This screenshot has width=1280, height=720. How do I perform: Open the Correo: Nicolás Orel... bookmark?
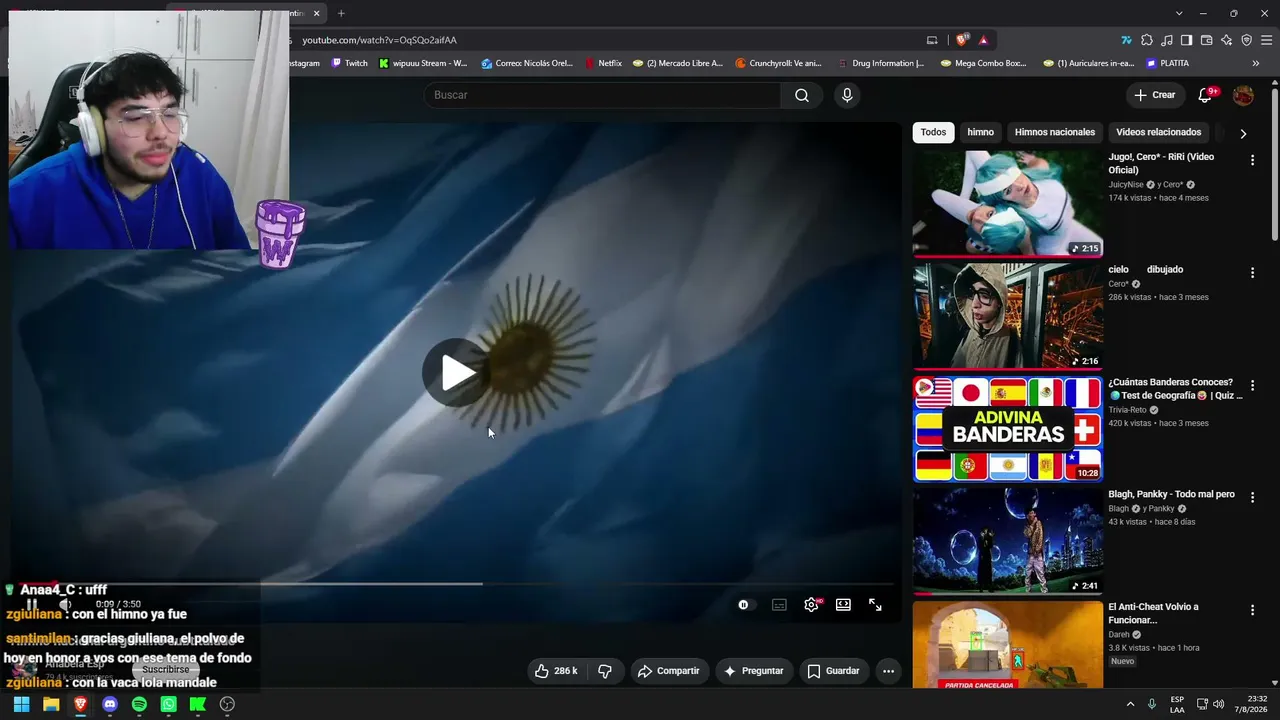pos(527,63)
